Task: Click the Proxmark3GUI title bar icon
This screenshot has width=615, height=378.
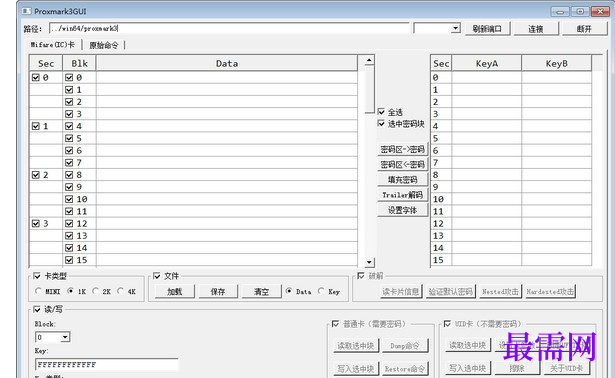Action: pyautogui.click(x=27, y=11)
